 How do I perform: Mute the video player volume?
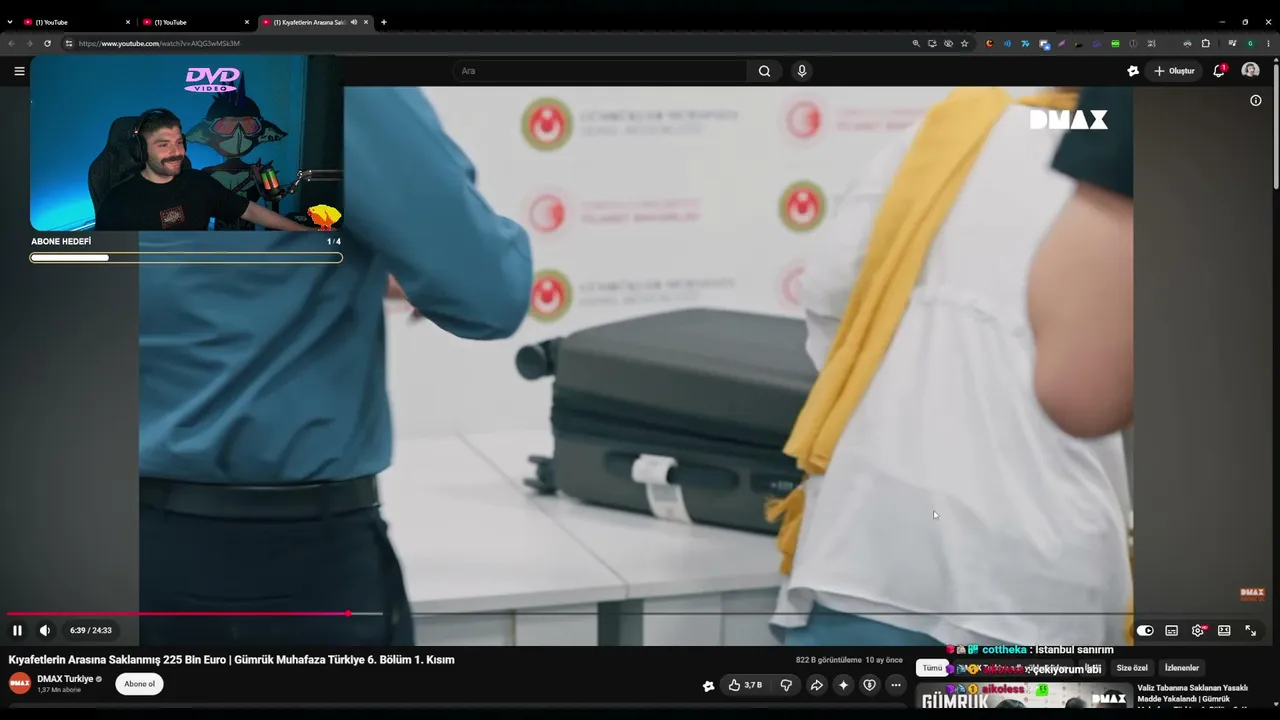[45, 630]
